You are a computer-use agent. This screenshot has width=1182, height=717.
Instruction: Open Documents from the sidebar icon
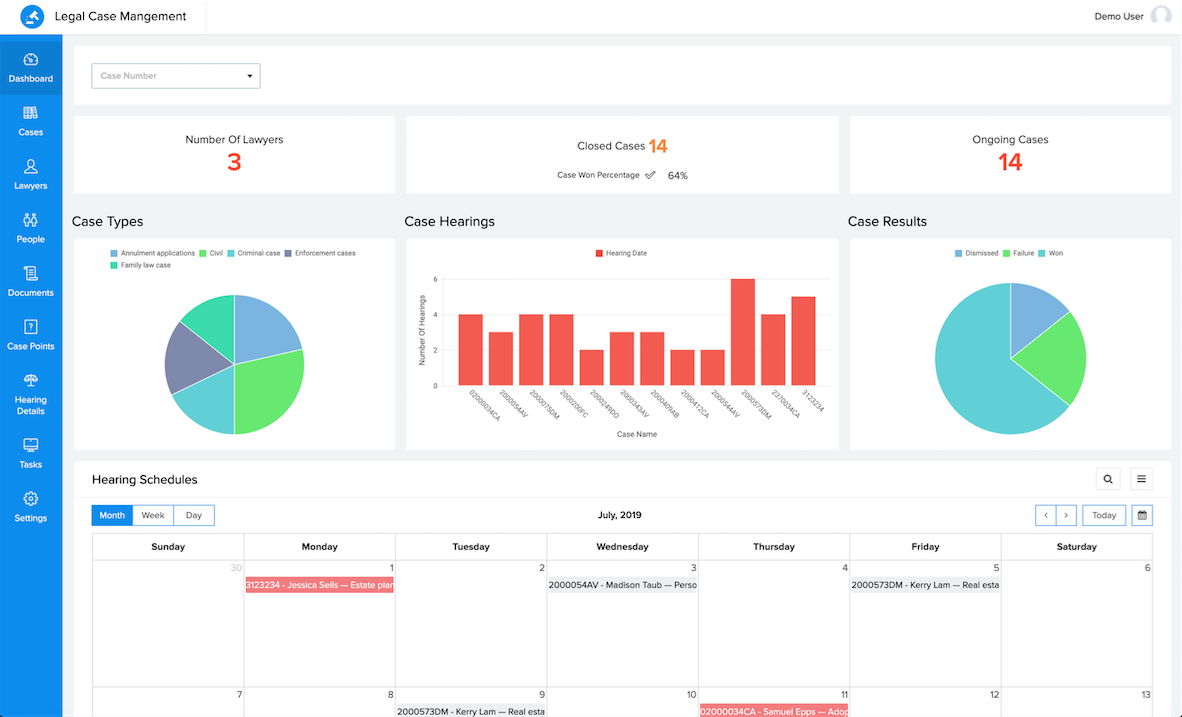[x=31, y=274]
